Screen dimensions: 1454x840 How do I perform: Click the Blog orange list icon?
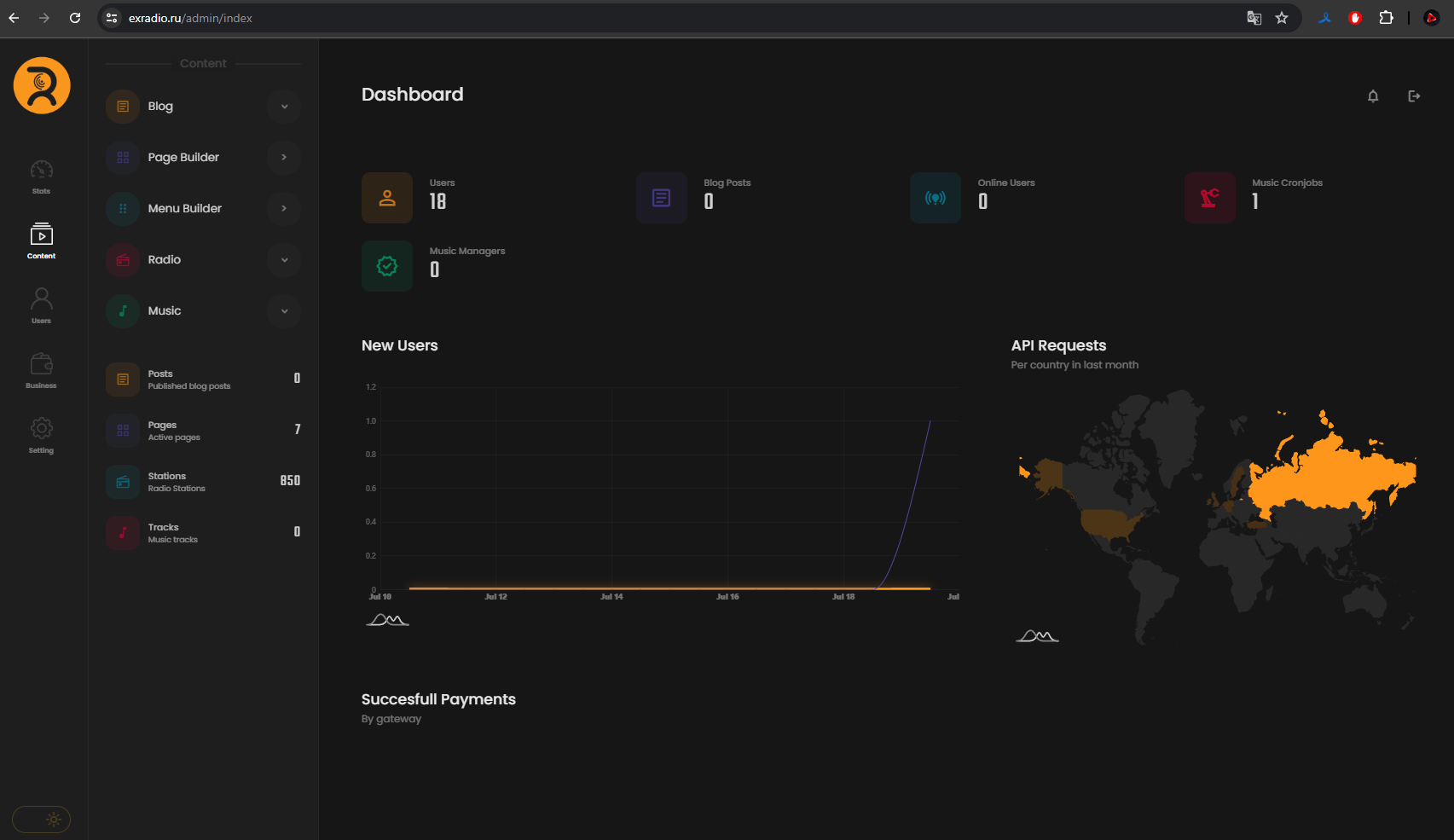pos(123,107)
